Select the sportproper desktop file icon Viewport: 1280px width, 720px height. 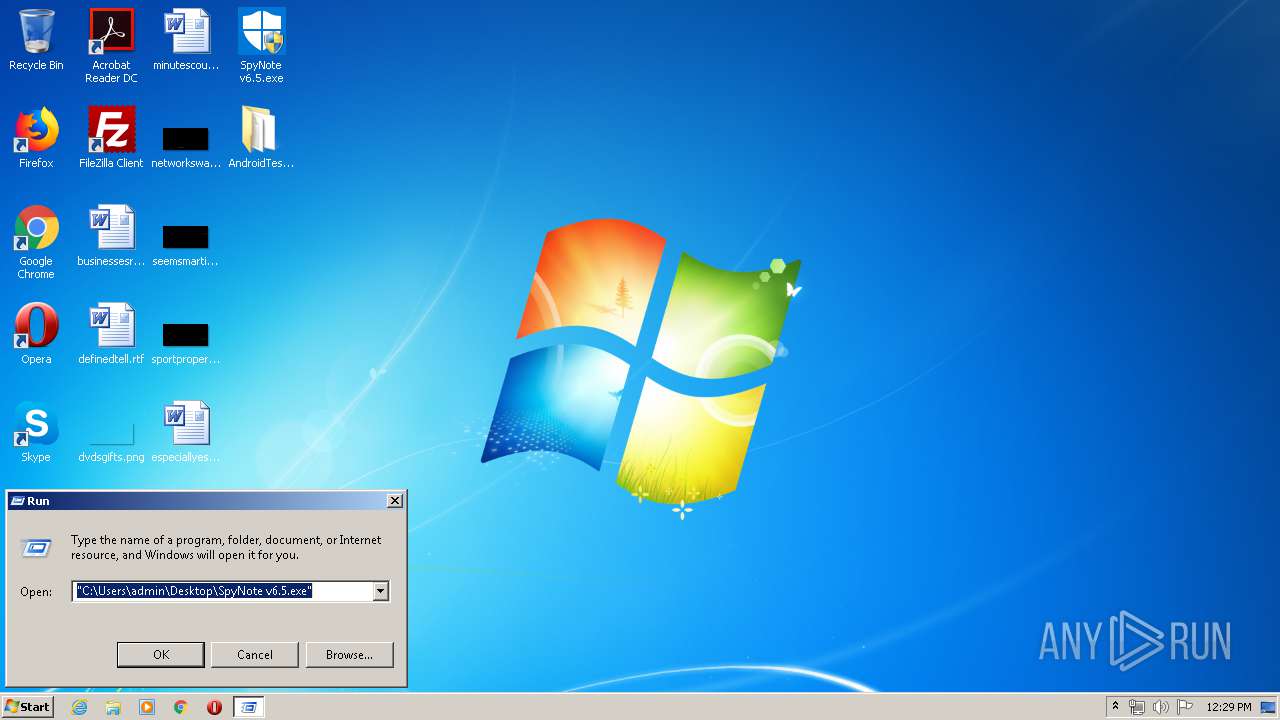coord(186,342)
